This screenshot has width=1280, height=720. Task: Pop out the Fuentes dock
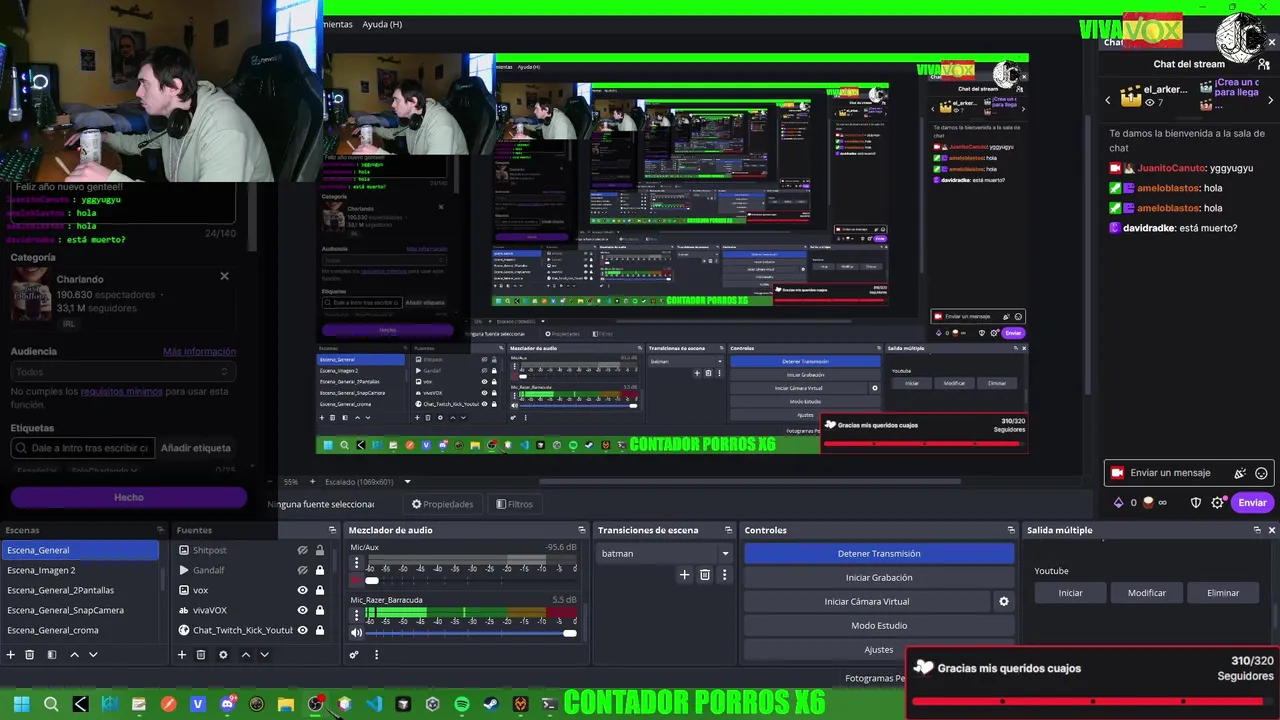(333, 530)
